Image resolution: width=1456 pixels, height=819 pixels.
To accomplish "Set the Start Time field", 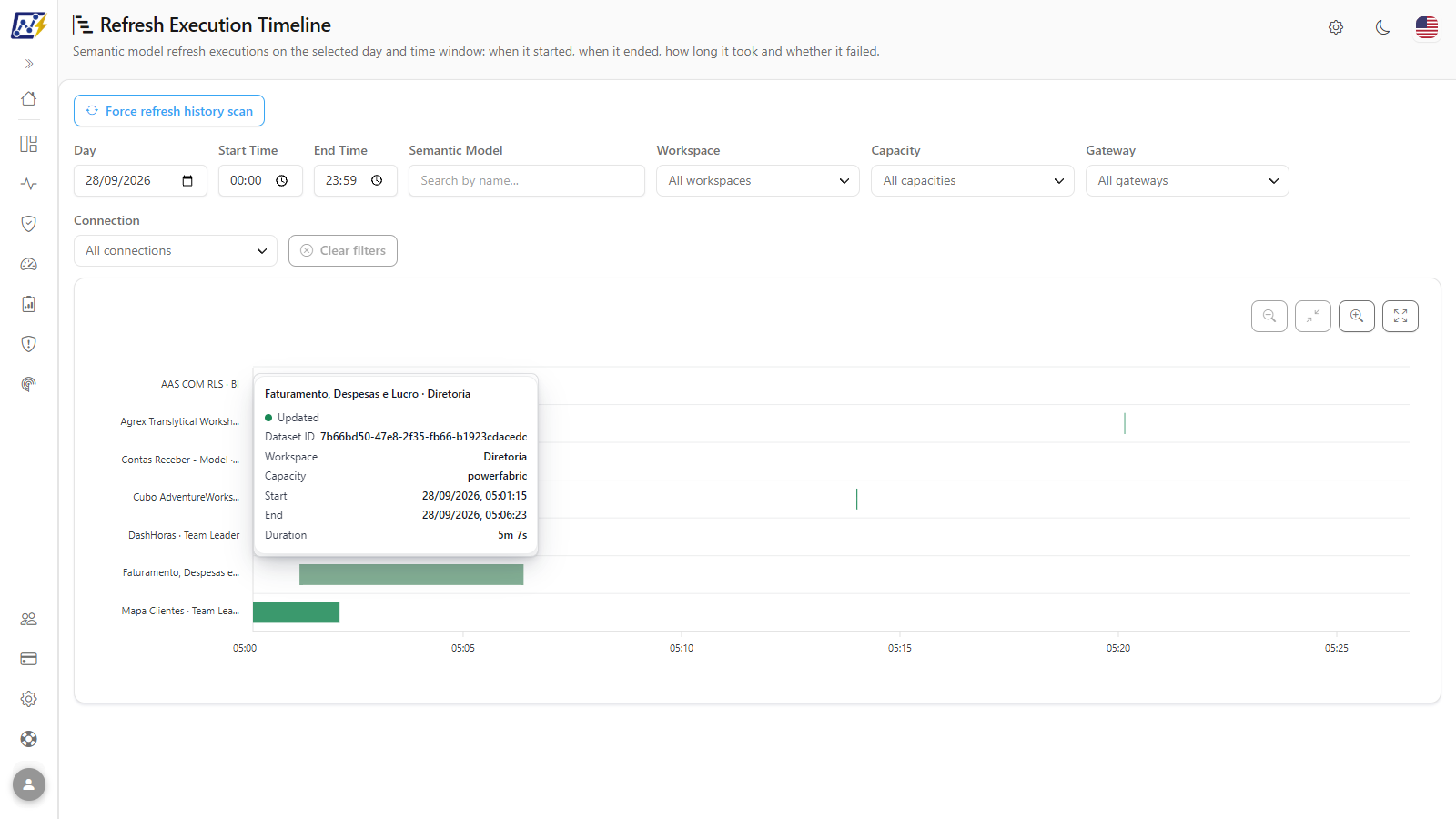I will click(x=260, y=180).
